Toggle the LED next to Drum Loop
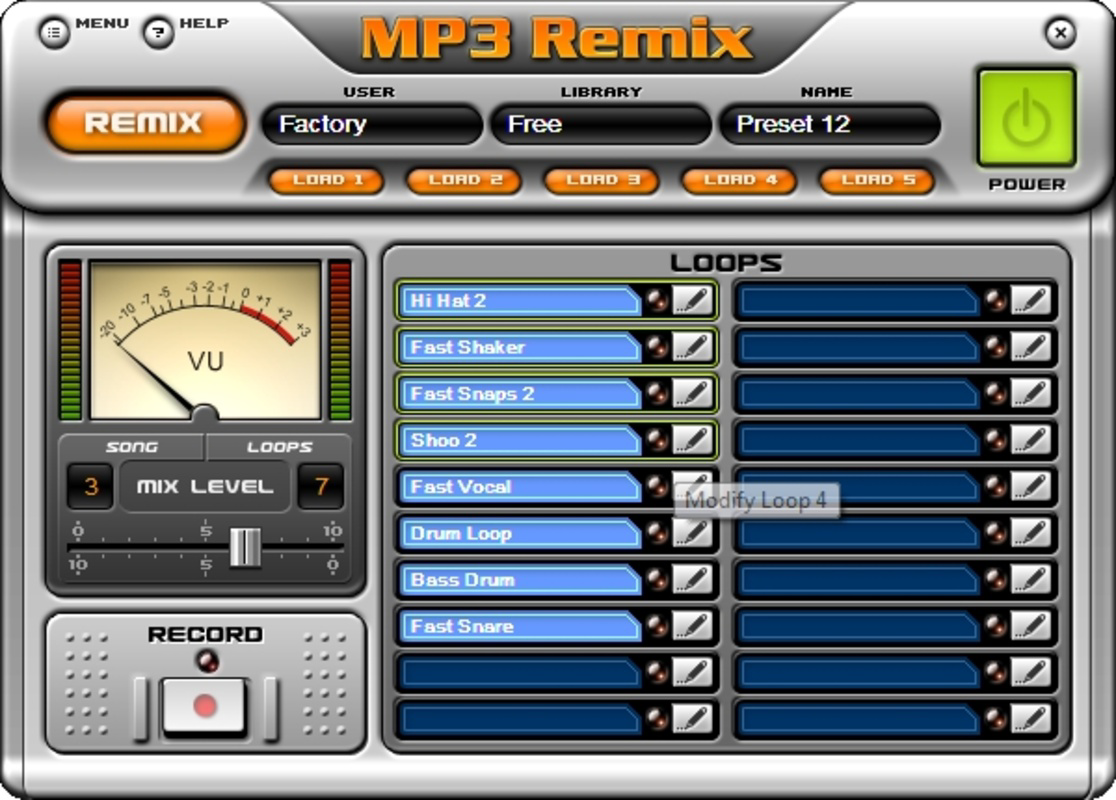The image size is (1116, 800). pyautogui.click(x=657, y=533)
